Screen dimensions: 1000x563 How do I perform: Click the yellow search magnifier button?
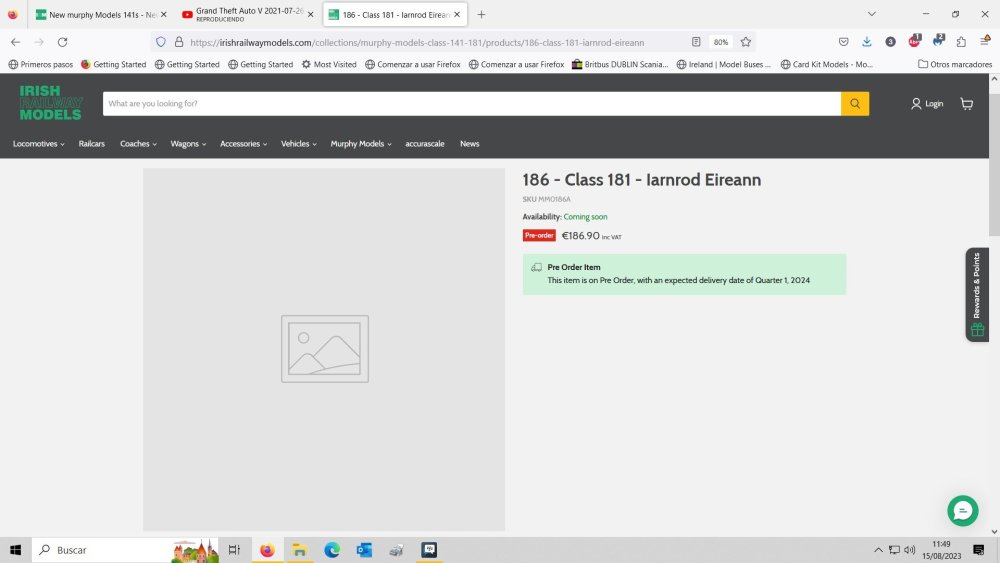pyautogui.click(x=854, y=104)
